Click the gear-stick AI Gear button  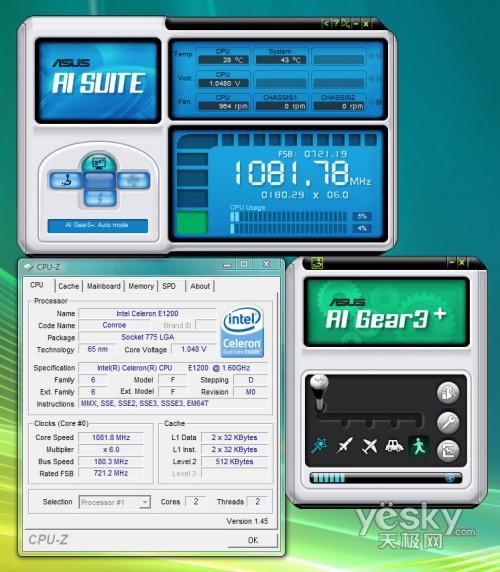pos(66,181)
